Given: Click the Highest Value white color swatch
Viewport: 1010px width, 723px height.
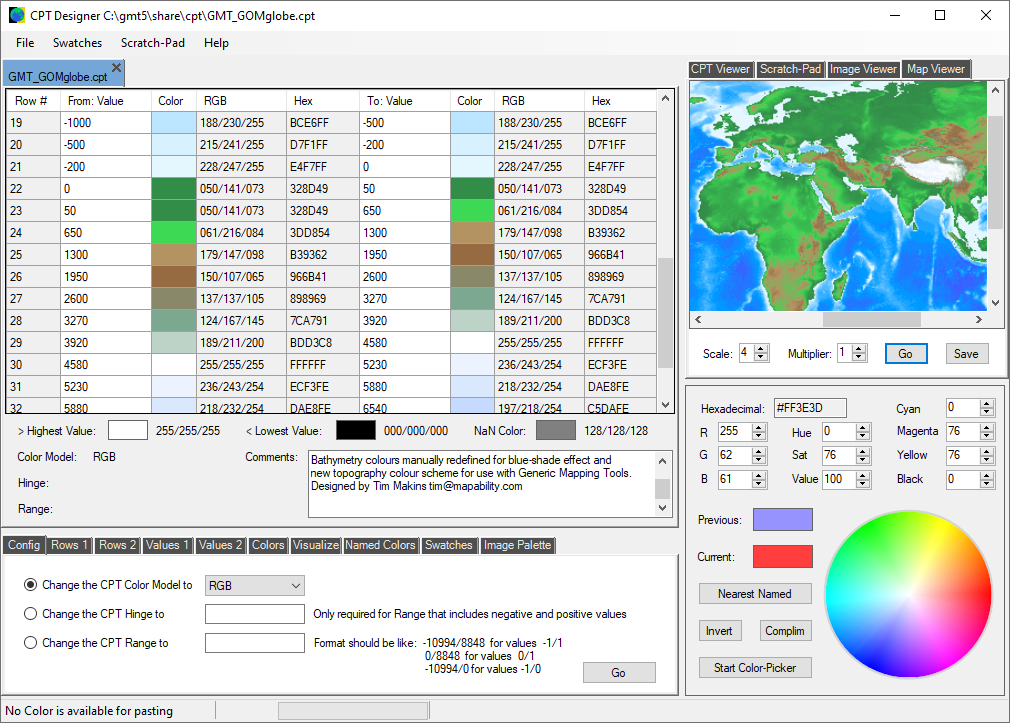Looking at the screenshot, I should (x=128, y=430).
